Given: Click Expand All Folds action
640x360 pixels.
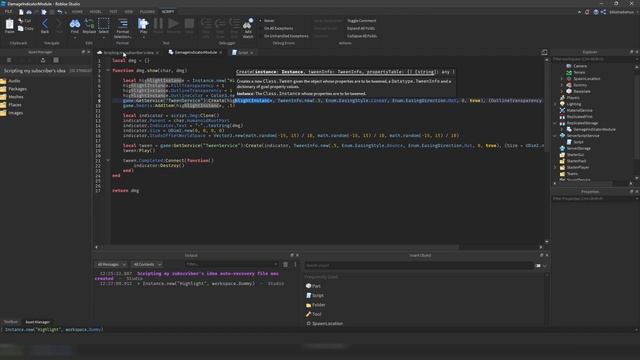Looking at the screenshot, I should [361, 28].
